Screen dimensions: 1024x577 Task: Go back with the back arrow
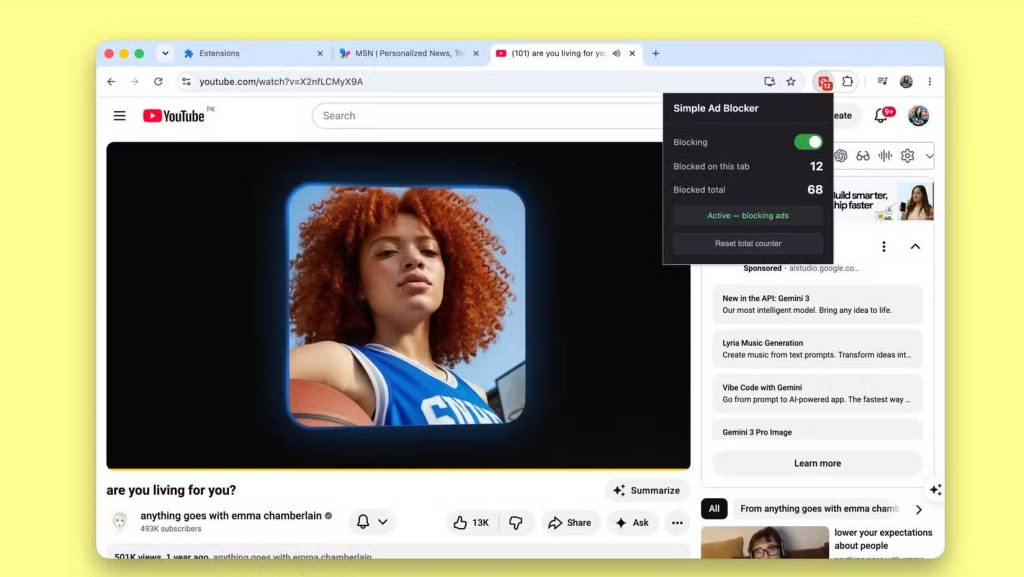coord(111,82)
